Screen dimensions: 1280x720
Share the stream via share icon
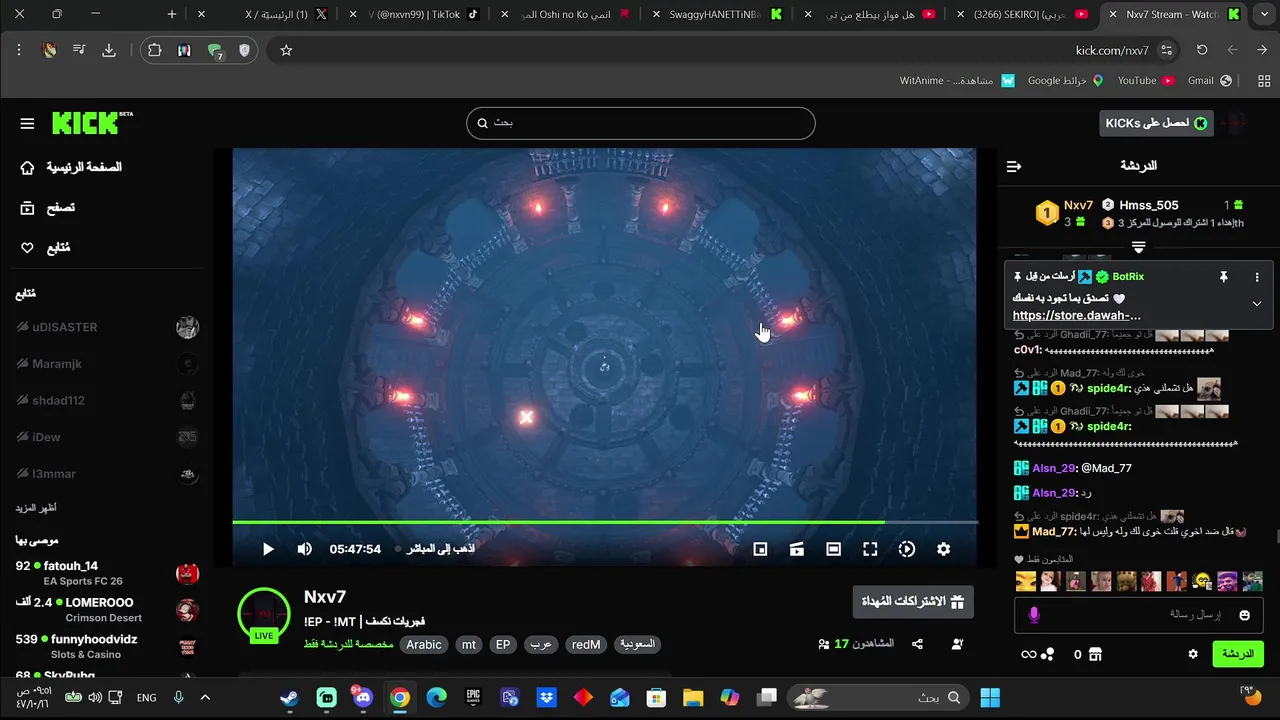pyautogui.click(x=917, y=644)
